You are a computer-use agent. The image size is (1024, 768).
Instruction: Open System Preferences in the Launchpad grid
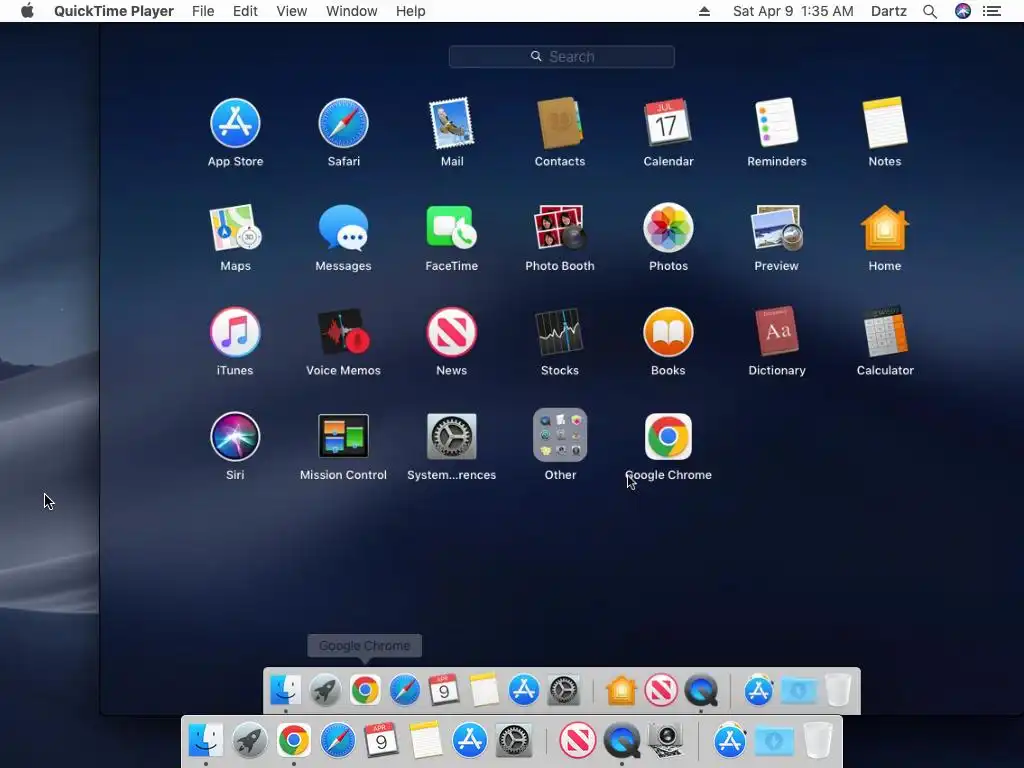452,436
